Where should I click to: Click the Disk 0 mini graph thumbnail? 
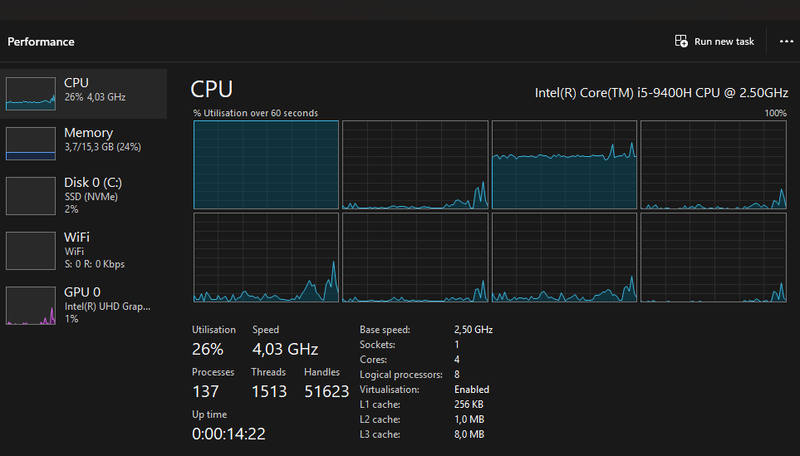(x=31, y=196)
